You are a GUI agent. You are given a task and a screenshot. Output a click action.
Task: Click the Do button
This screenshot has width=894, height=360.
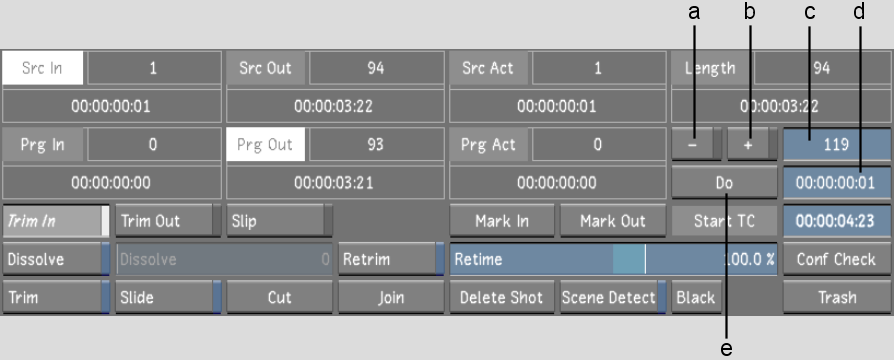point(724,183)
